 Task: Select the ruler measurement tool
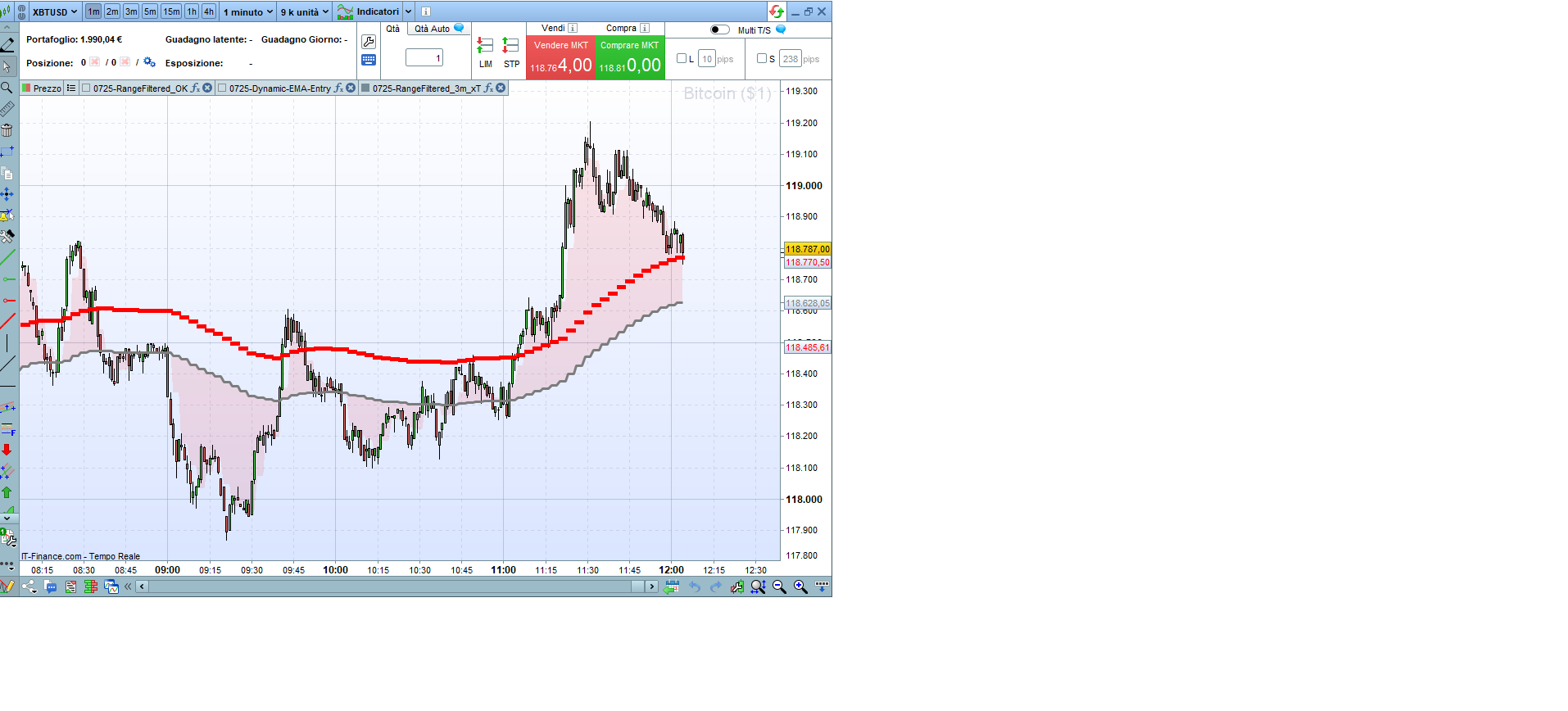(x=7, y=109)
